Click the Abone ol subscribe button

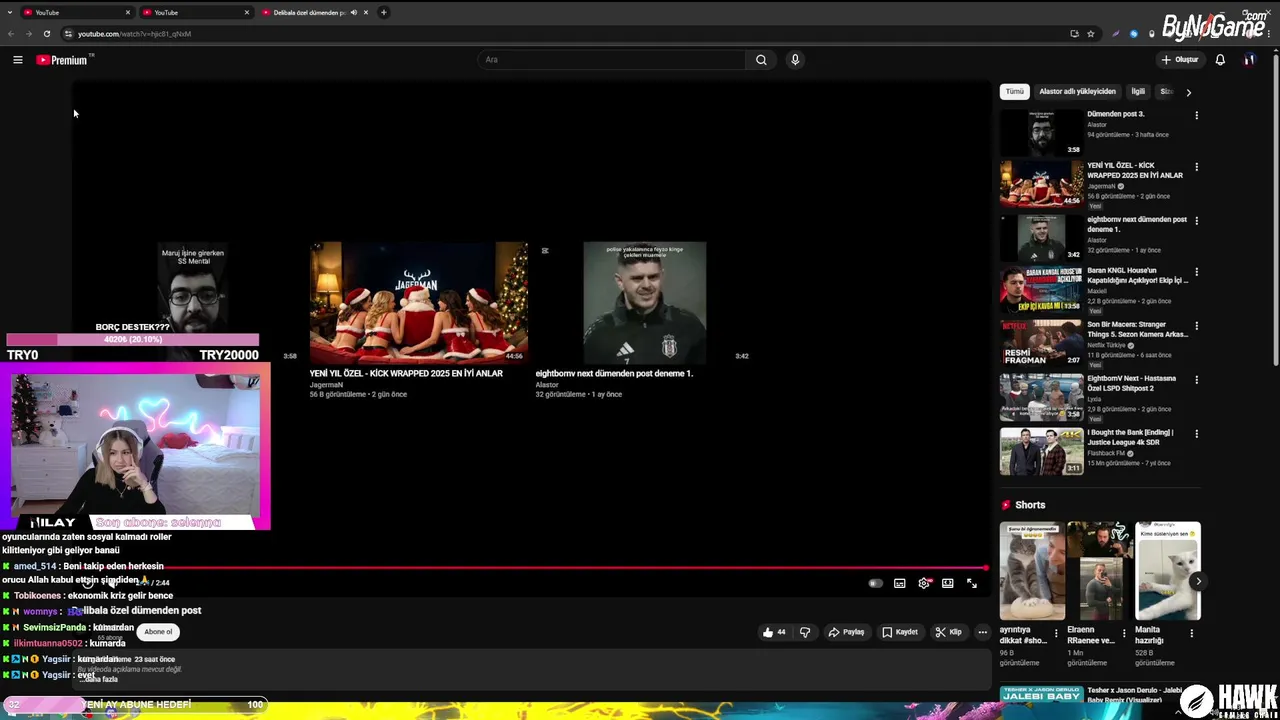[x=158, y=632]
